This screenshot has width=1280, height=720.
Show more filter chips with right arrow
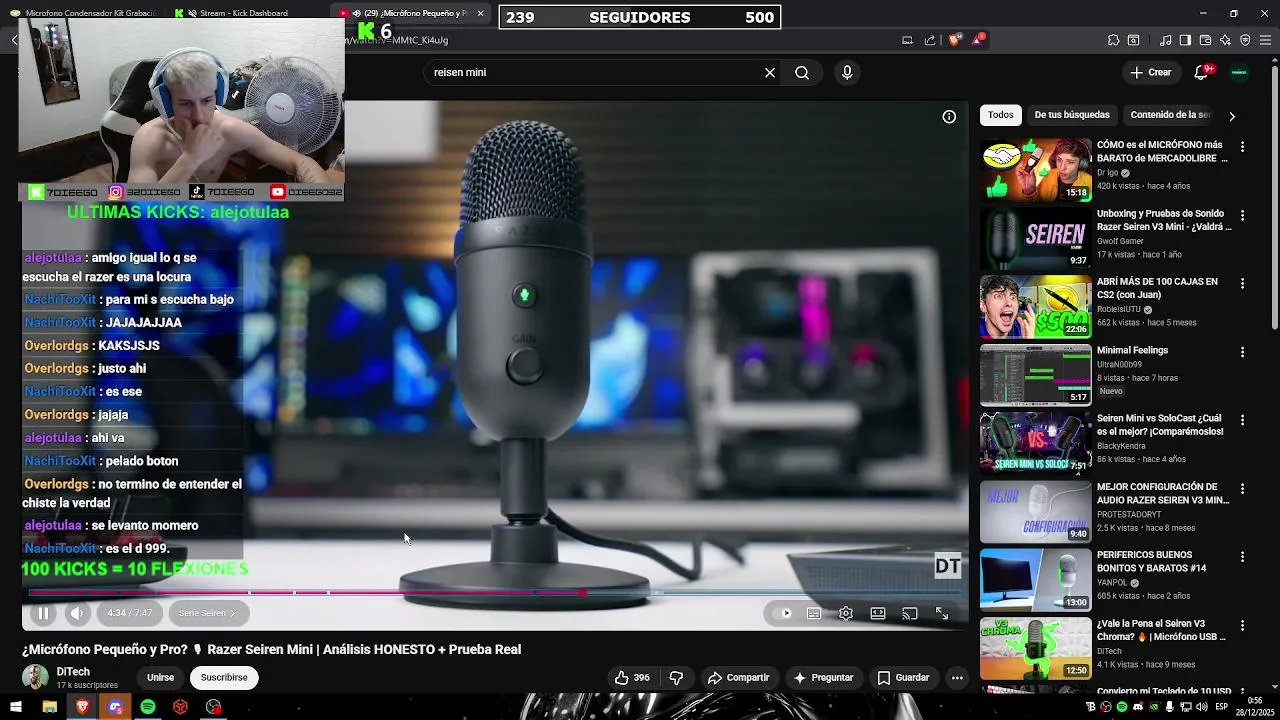pyautogui.click(x=1232, y=116)
